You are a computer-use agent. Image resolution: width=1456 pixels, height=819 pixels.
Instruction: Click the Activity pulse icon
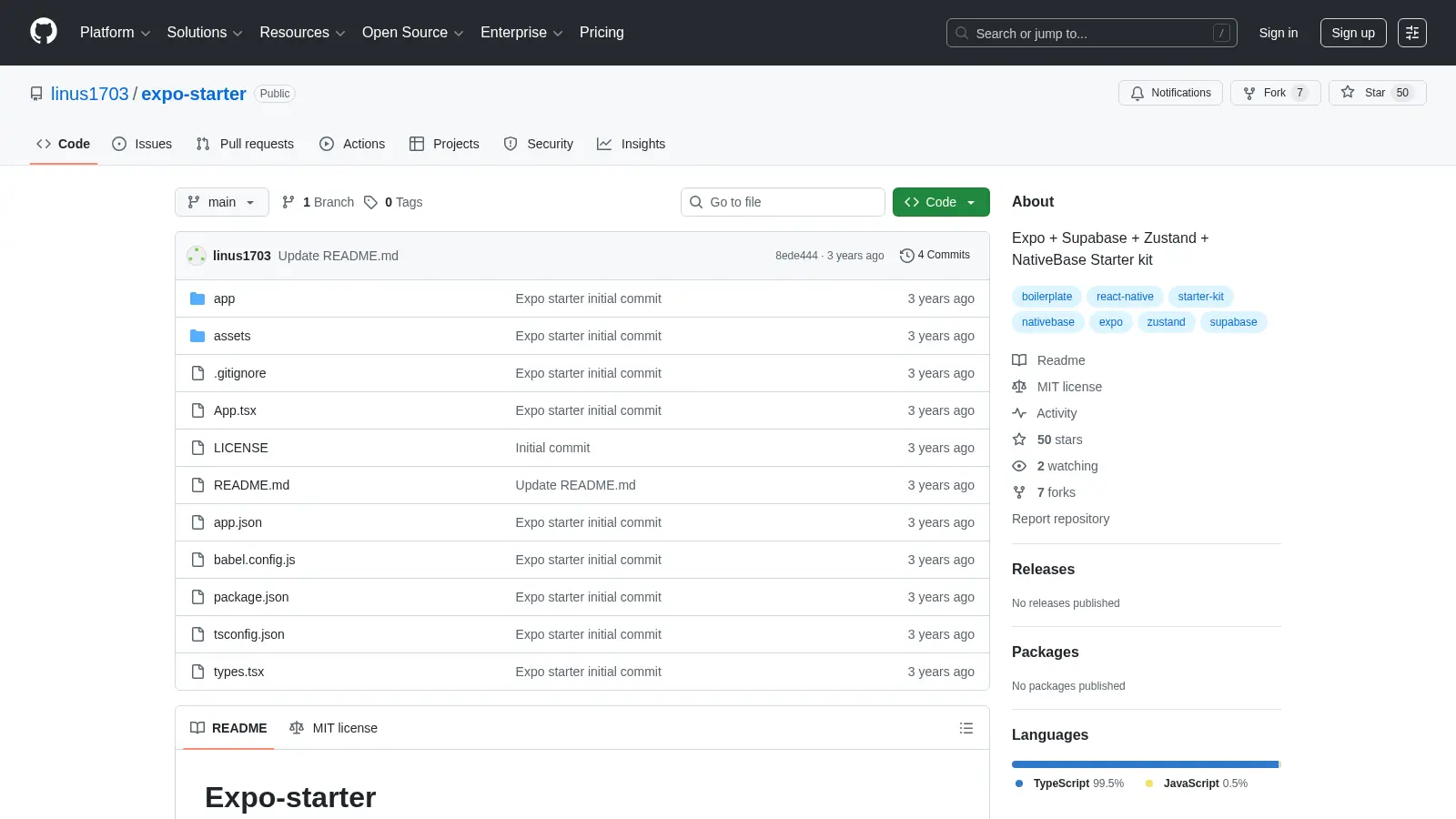pos(1019,413)
